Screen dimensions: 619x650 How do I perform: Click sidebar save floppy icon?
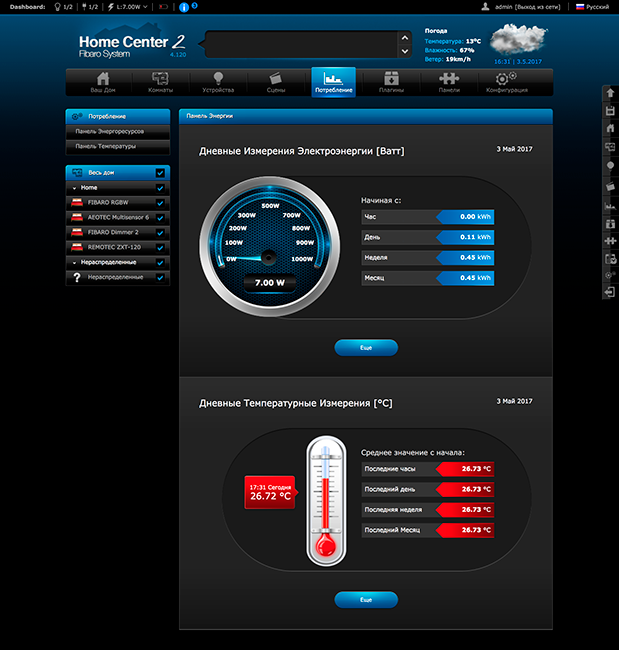click(610, 111)
